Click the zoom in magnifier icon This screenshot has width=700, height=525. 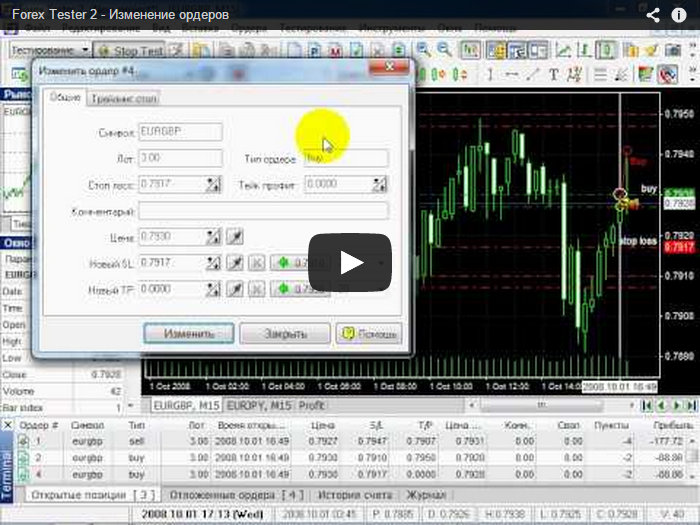424,50
